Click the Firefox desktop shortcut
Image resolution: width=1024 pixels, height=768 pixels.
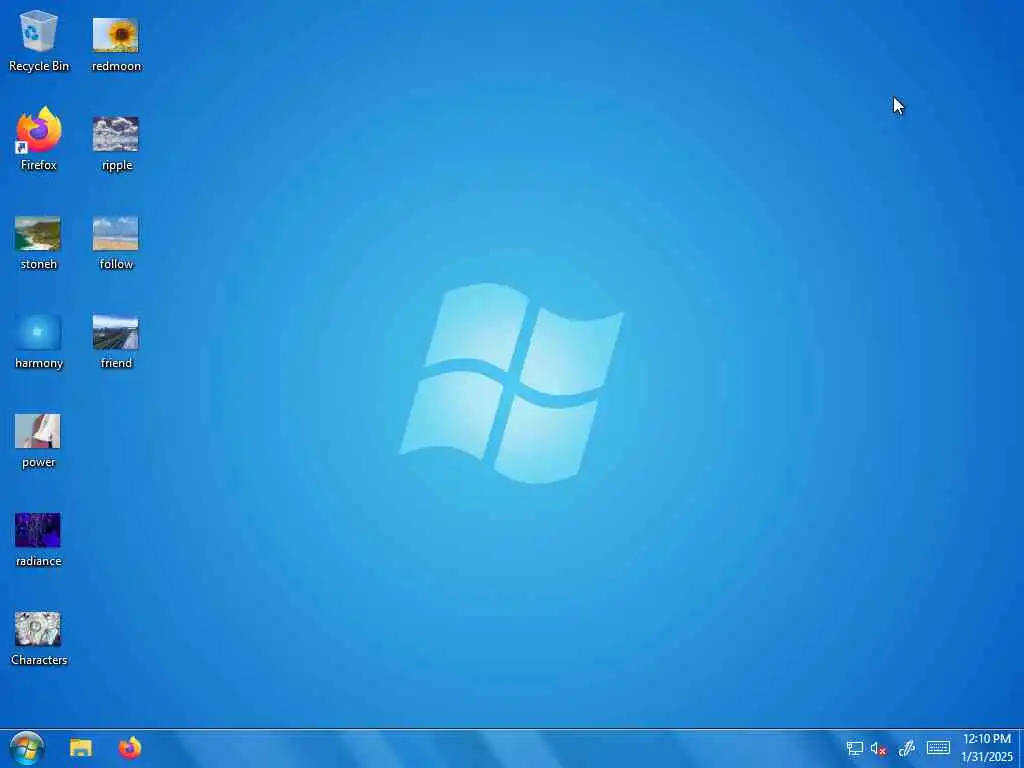tap(38, 139)
